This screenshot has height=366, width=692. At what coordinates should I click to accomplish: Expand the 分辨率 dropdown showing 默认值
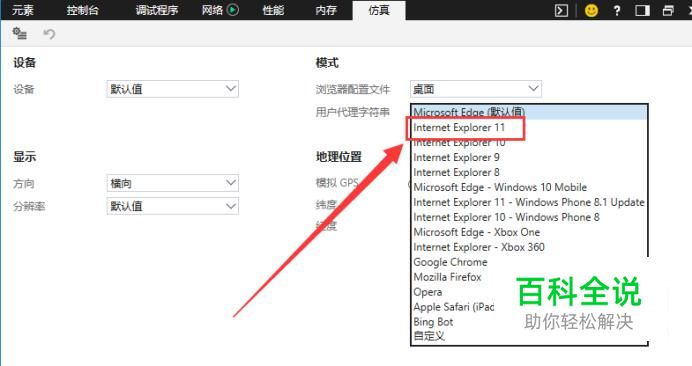(173, 206)
